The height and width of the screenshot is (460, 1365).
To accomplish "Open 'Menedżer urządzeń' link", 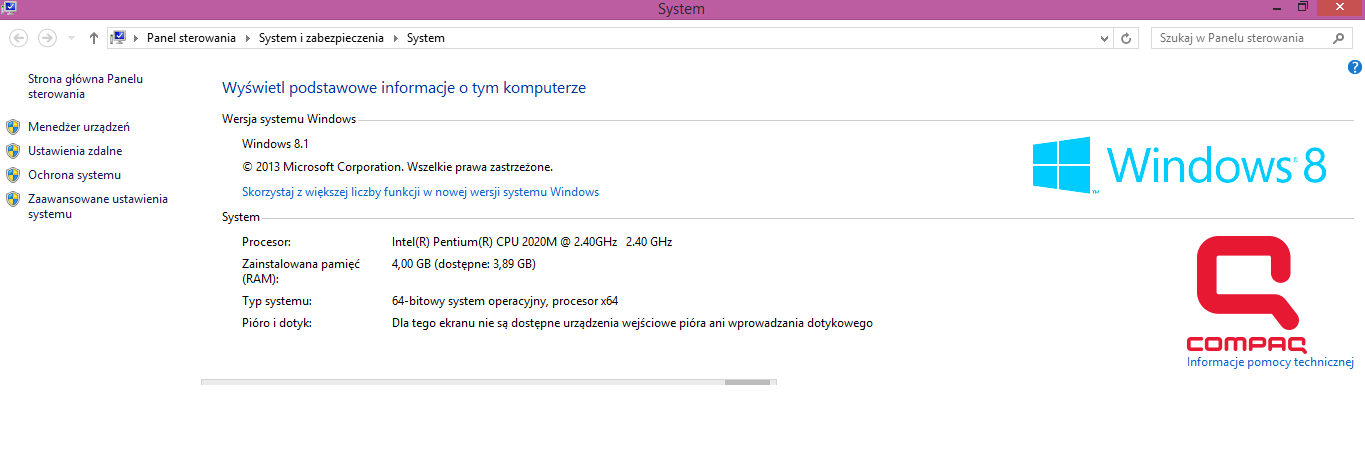I will click(x=79, y=127).
